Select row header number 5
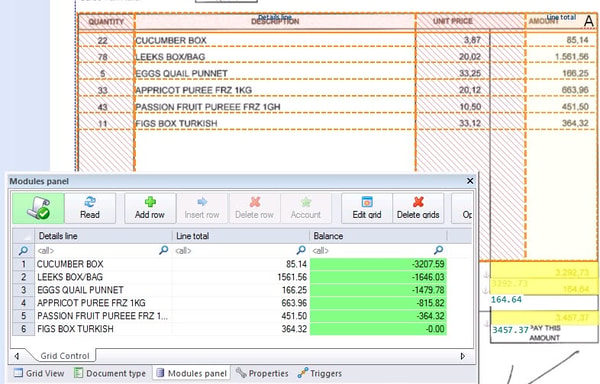 point(24,316)
